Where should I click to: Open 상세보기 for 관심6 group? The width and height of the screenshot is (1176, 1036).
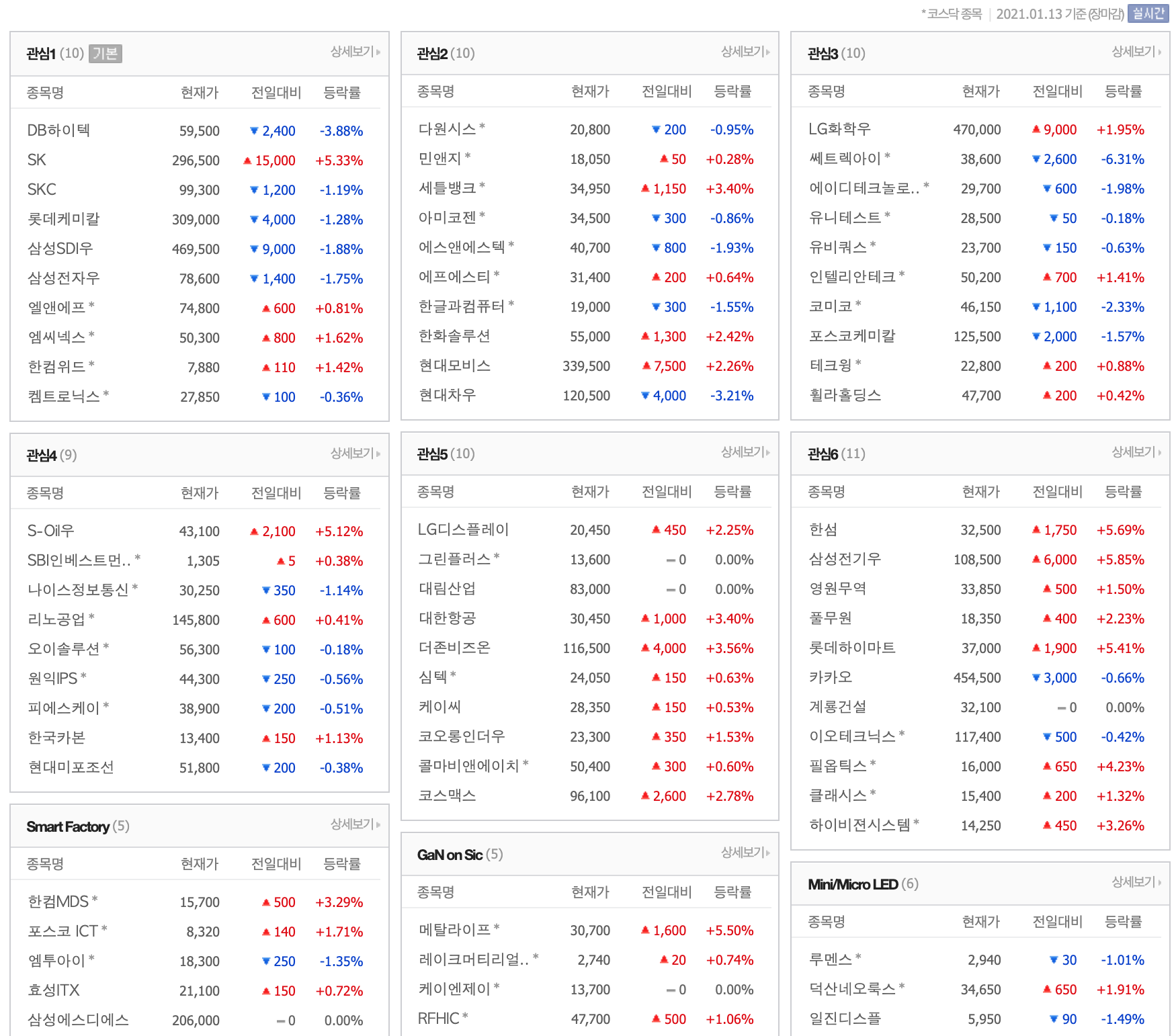coord(1136,452)
